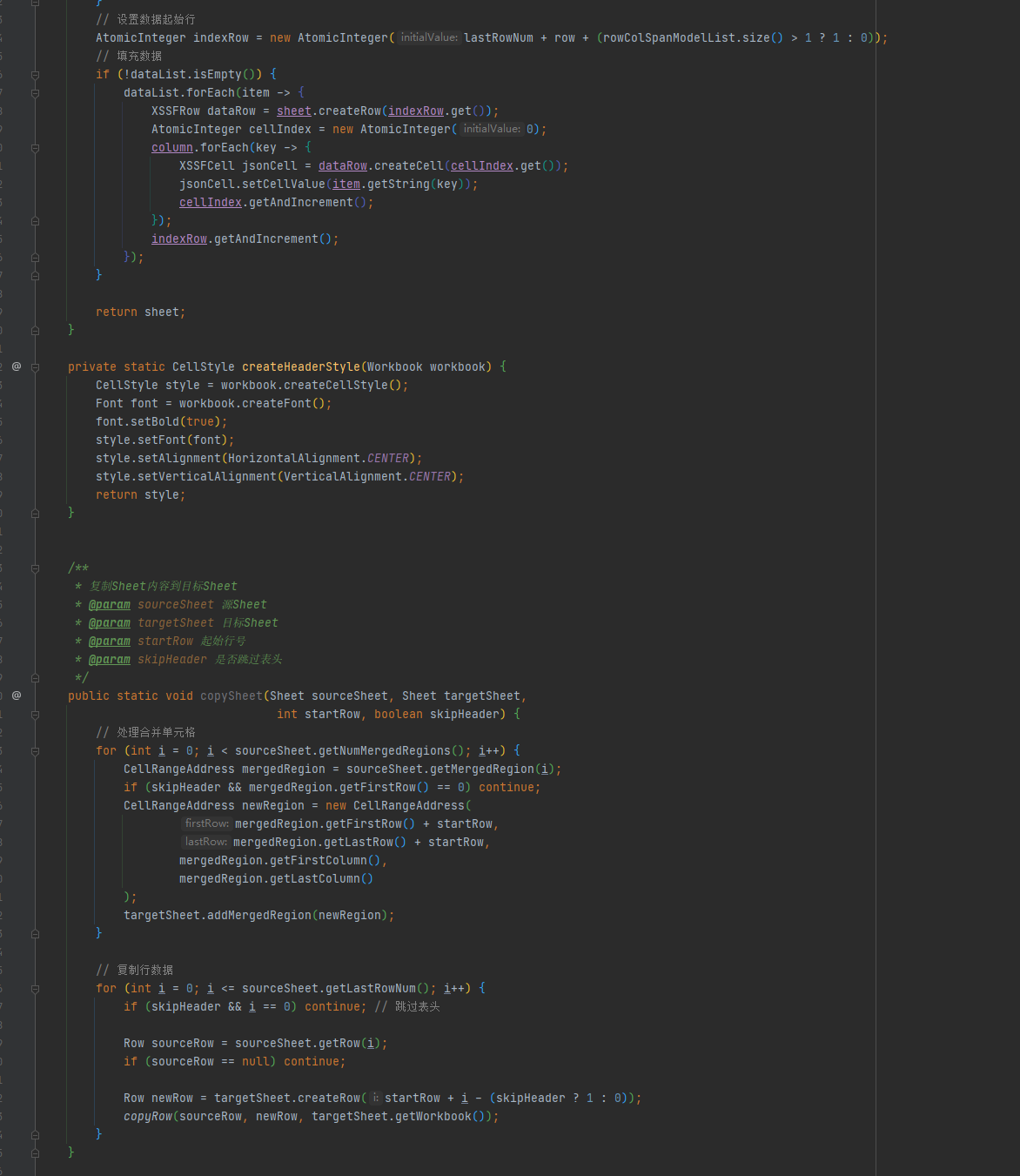1020x1176 pixels.
Task: Click 'getMergedRegion' in mergedRegion assignment line
Action: [482, 769]
